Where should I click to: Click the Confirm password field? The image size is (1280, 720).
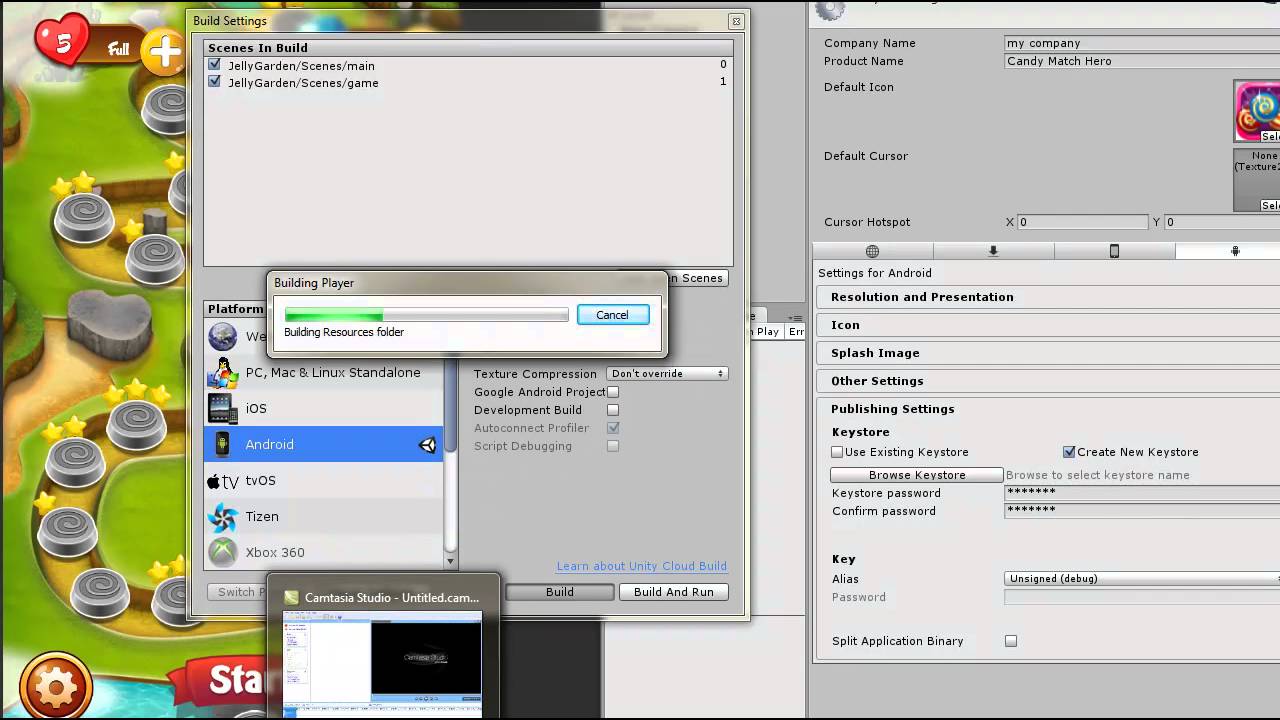1142,511
